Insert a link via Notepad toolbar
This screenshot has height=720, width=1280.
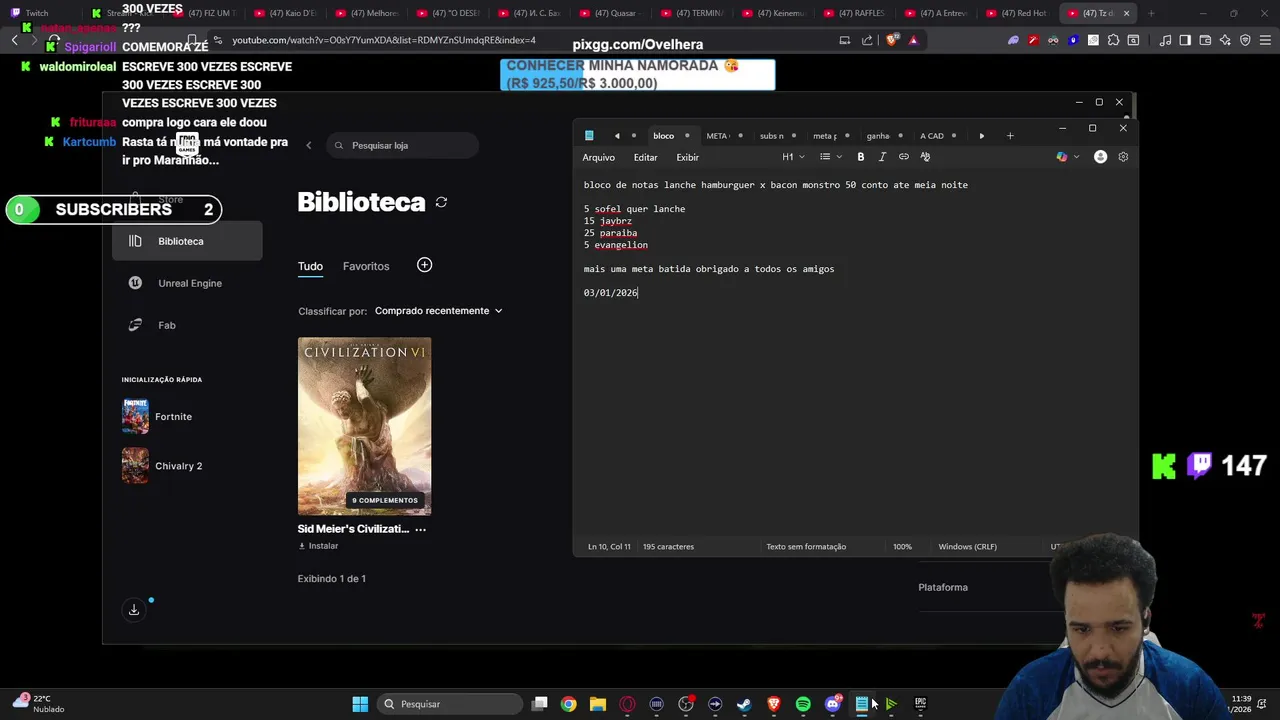pyautogui.click(x=904, y=157)
